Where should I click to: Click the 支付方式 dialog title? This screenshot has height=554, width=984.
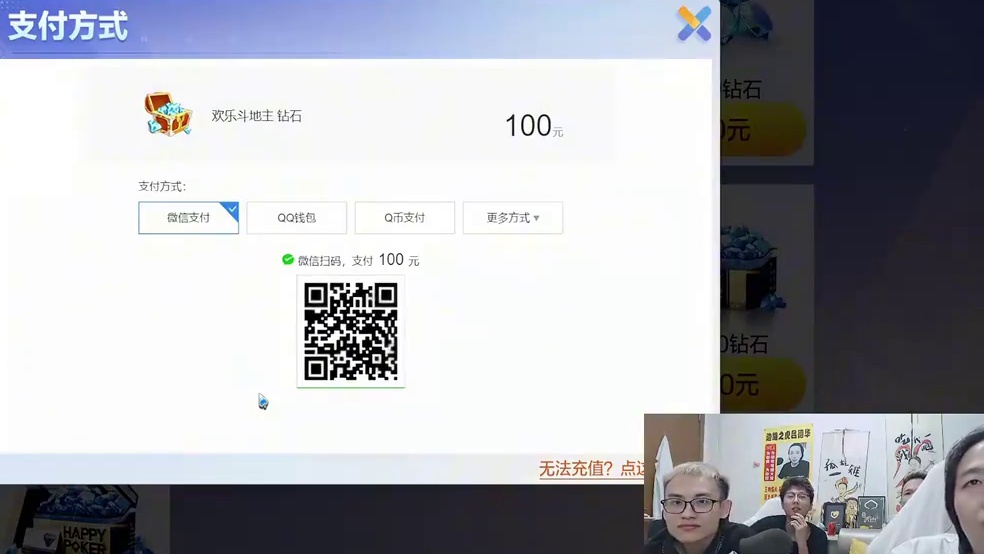tap(68, 26)
